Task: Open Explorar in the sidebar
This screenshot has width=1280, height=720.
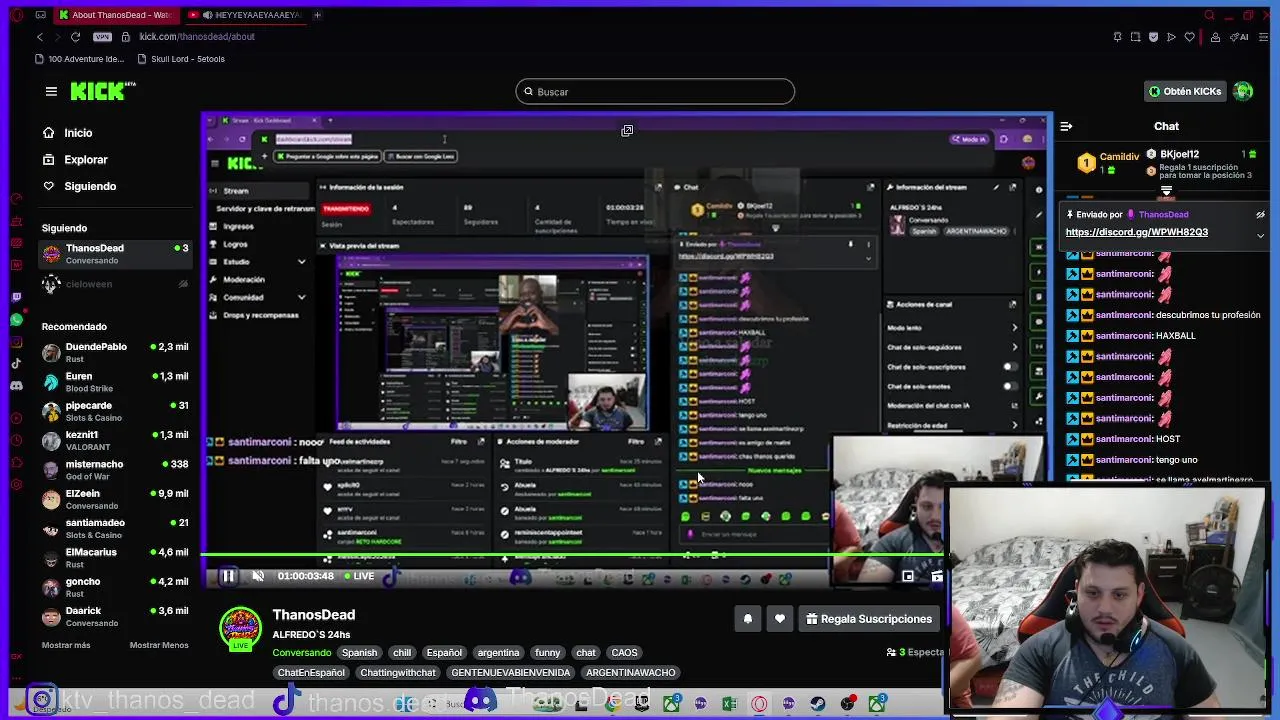Action: coord(74,160)
